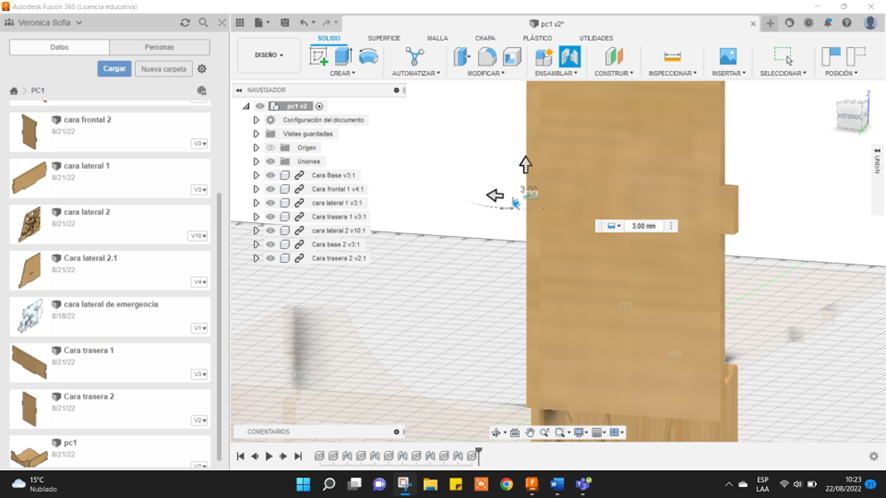Click the Construct plane icon
This screenshot has height=498, width=886.
pyautogui.click(x=614, y=57)
